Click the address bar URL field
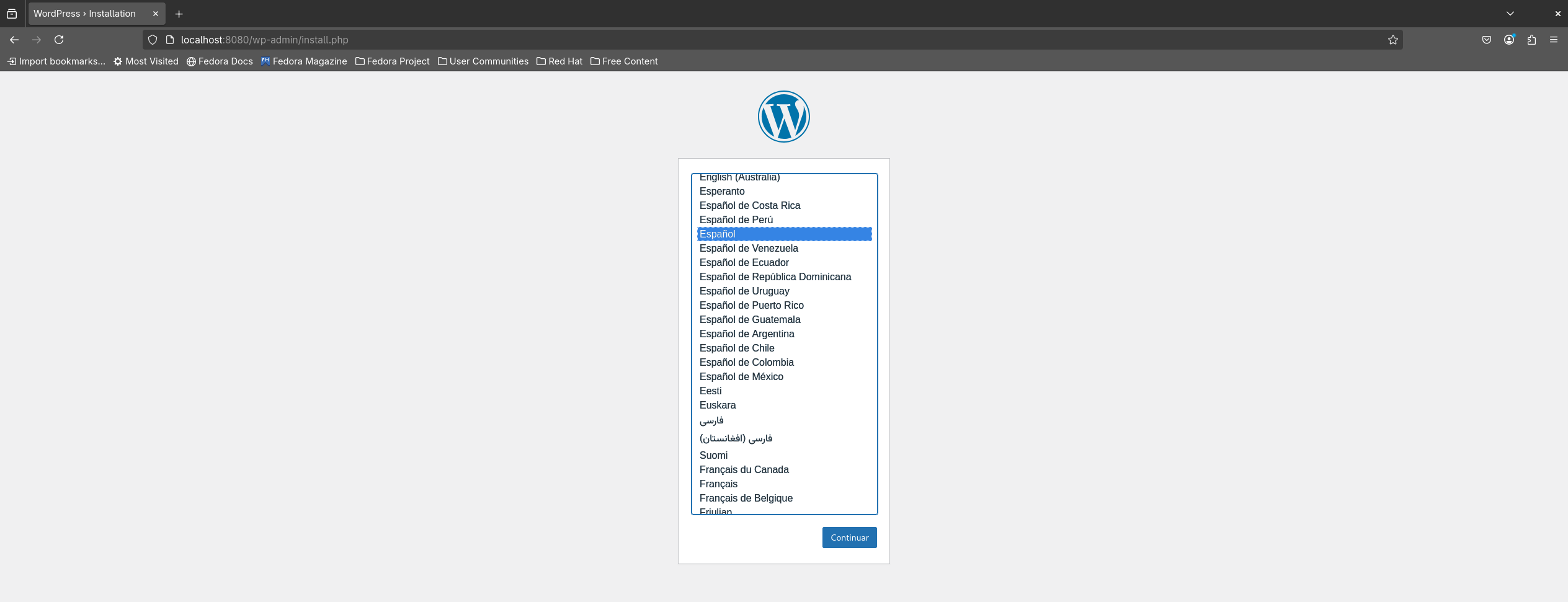The image size is (1568, 602). tap(772, 40)
